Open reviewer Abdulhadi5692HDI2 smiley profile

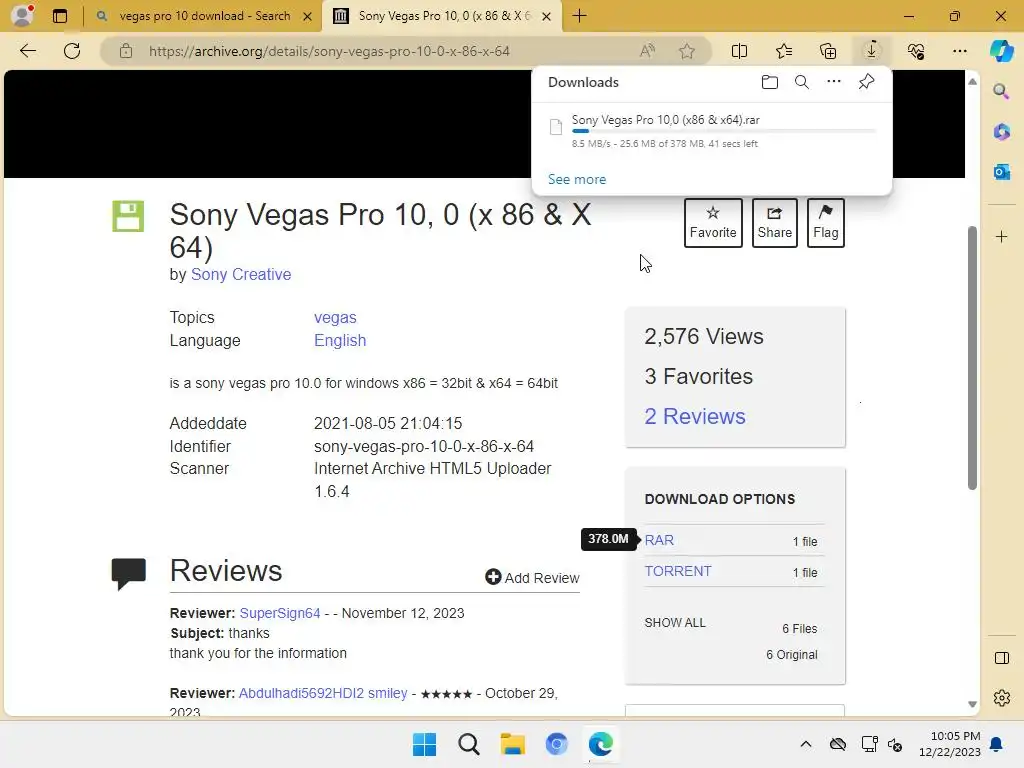click(x=323, y=693)
